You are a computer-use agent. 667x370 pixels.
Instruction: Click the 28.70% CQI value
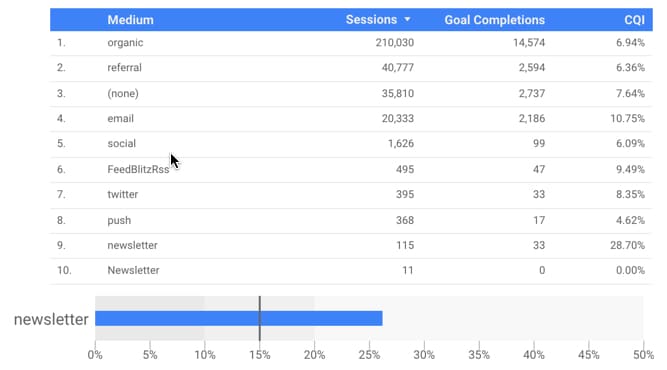click(x=627, y=245)
